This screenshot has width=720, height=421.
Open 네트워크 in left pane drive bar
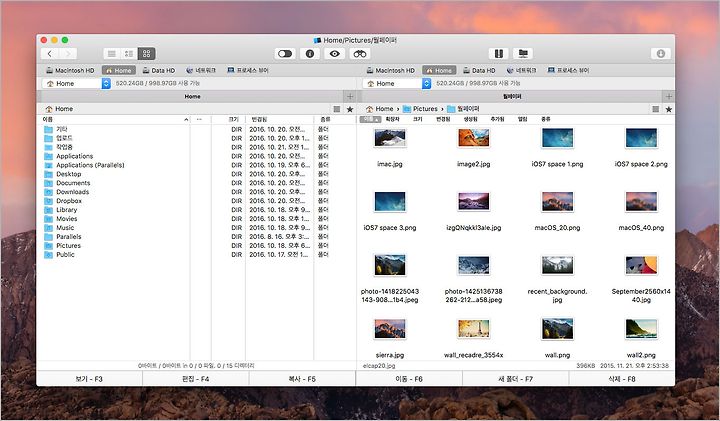(201, 70)
